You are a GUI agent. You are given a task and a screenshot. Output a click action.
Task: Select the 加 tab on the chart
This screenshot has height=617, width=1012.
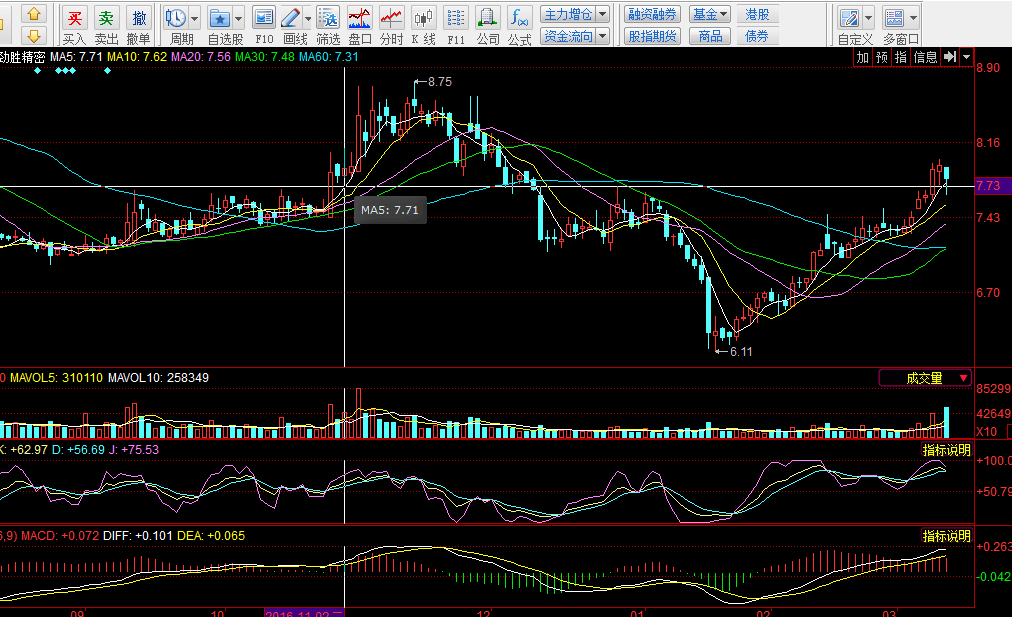[863, 57]
